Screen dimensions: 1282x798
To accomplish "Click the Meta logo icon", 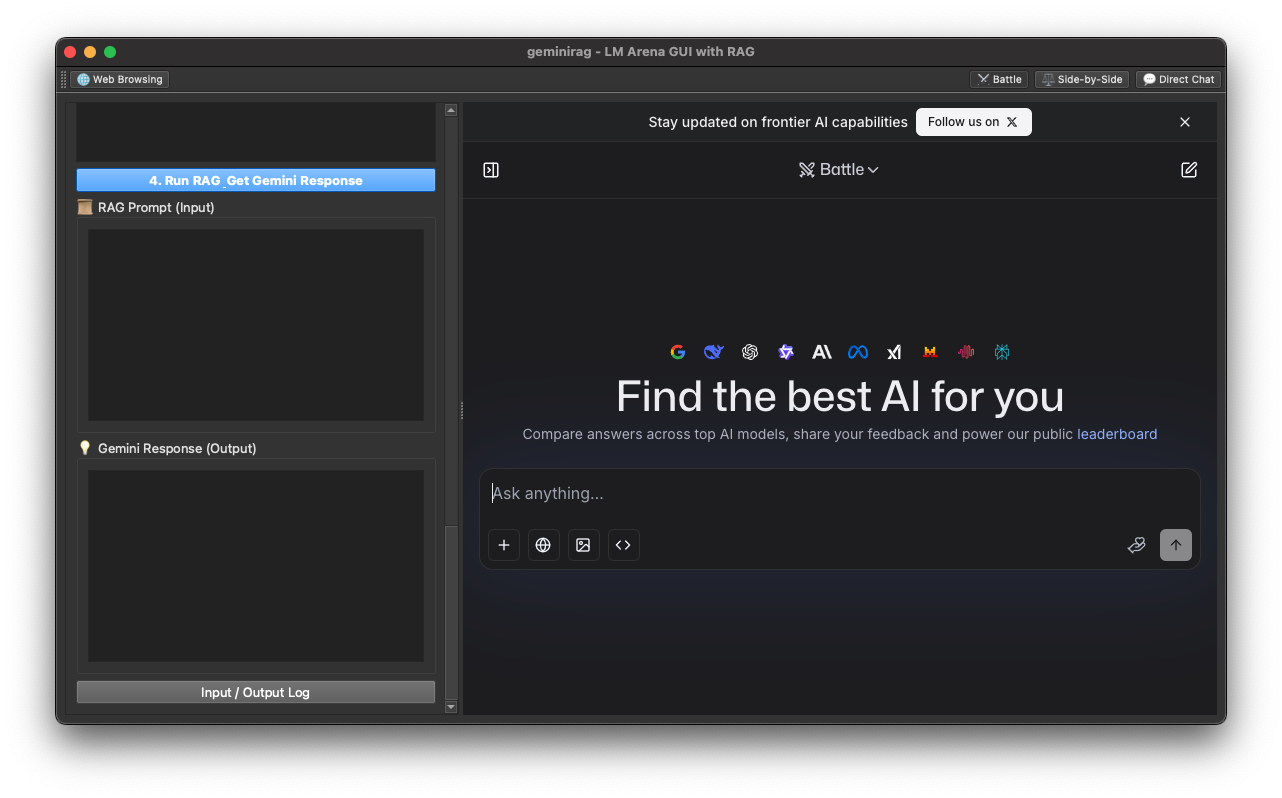I will tap(858, 352).
